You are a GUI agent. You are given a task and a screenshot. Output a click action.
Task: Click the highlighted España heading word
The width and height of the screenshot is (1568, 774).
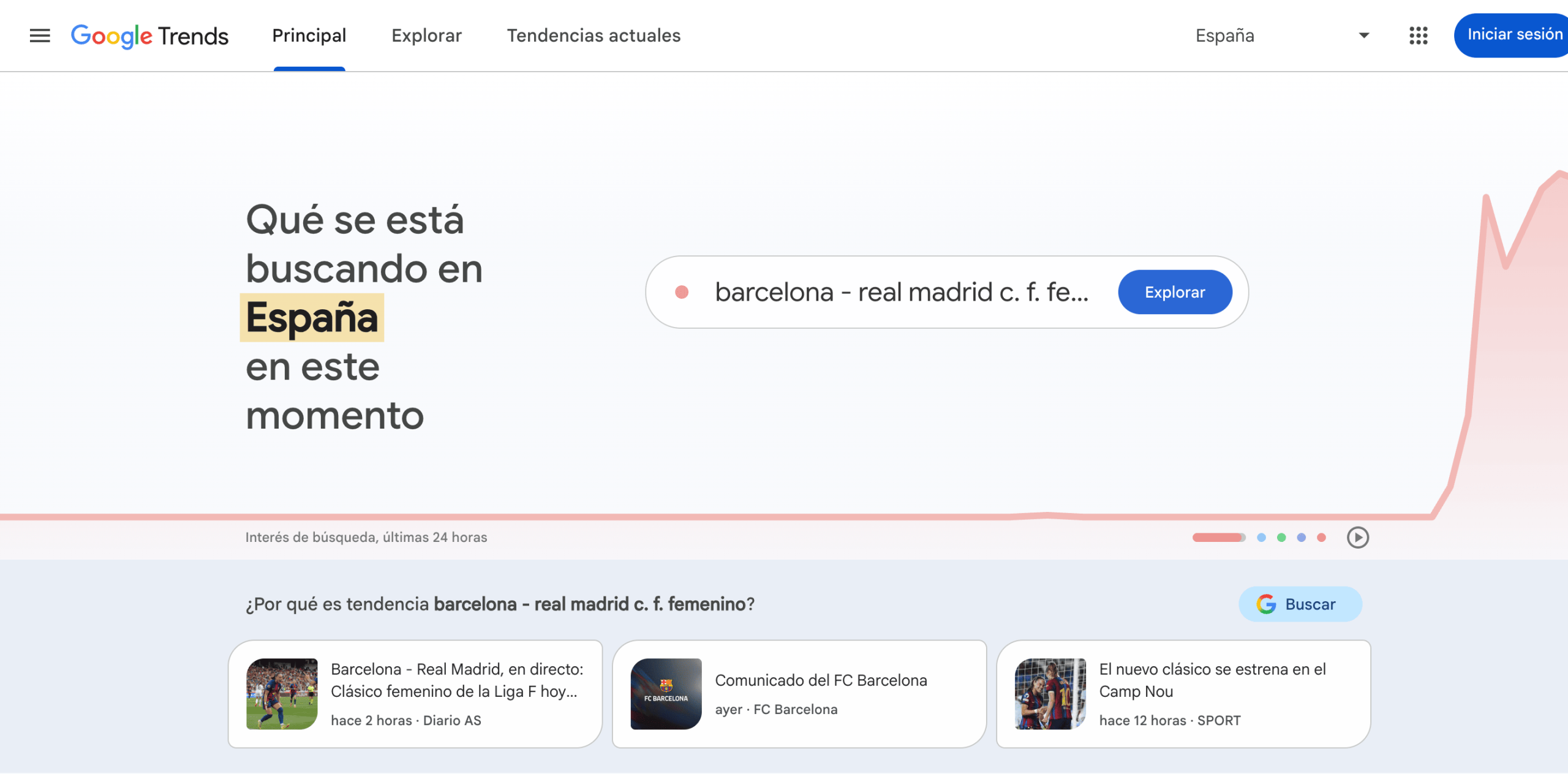click(x=312, y=317)
